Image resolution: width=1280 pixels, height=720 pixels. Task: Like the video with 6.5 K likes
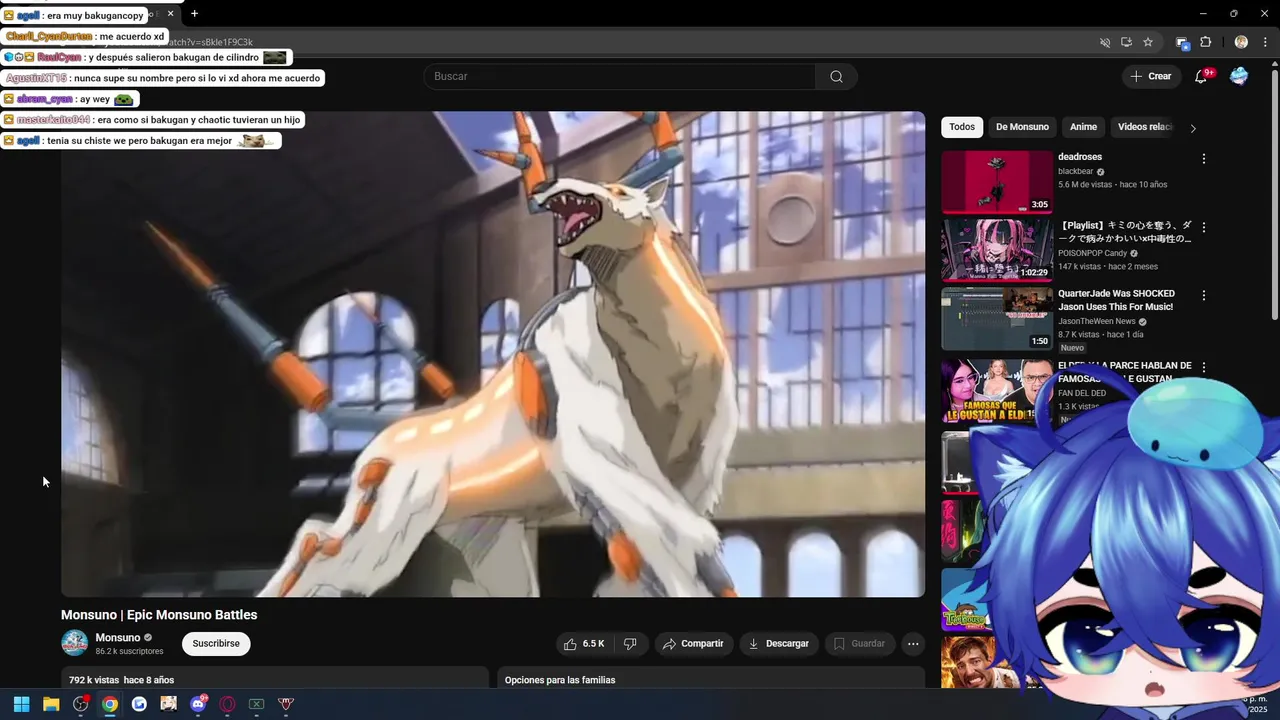click(x=584, y=644)
